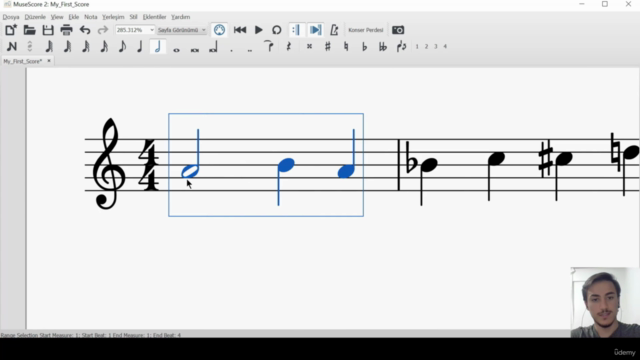Viewport: 640px width, 360px height.
Task: Select half note duration
Action: 158,47
